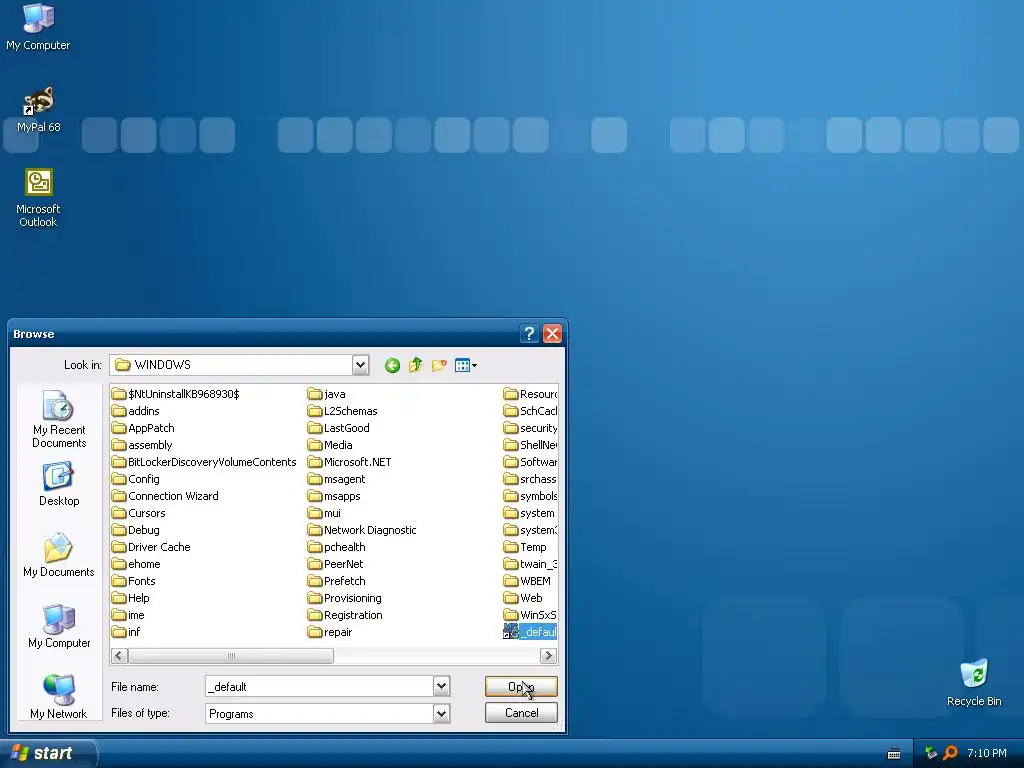Select the $NtUninstallKB968930$ folder
1024x768 pixels.
[176, 394]
